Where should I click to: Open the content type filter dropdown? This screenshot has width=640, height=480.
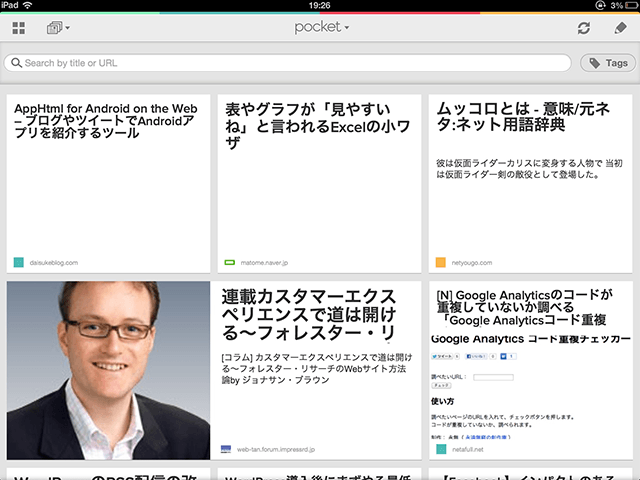58,28
